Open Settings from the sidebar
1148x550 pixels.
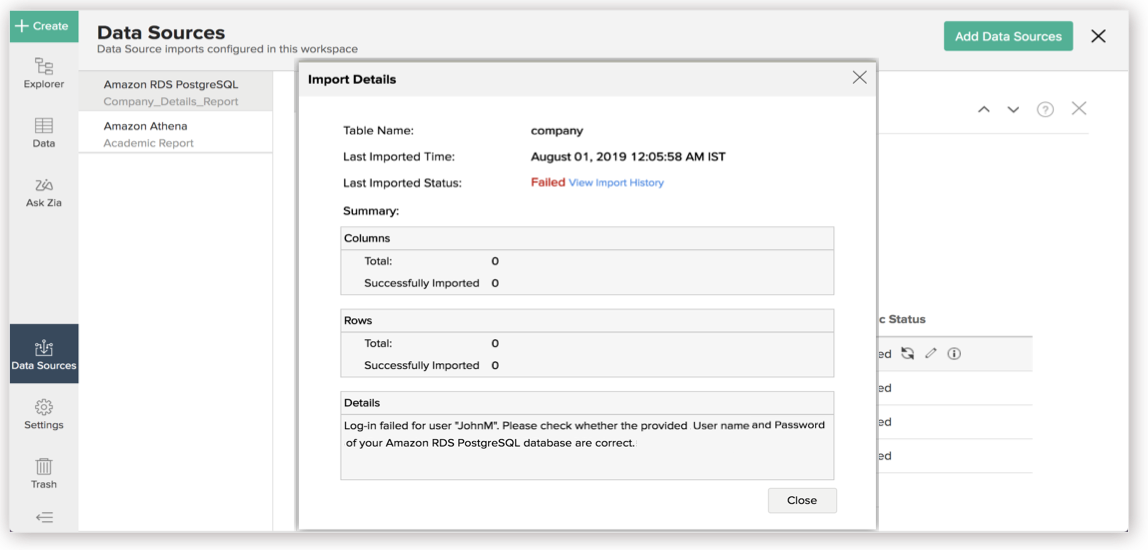tap(44, 415)
